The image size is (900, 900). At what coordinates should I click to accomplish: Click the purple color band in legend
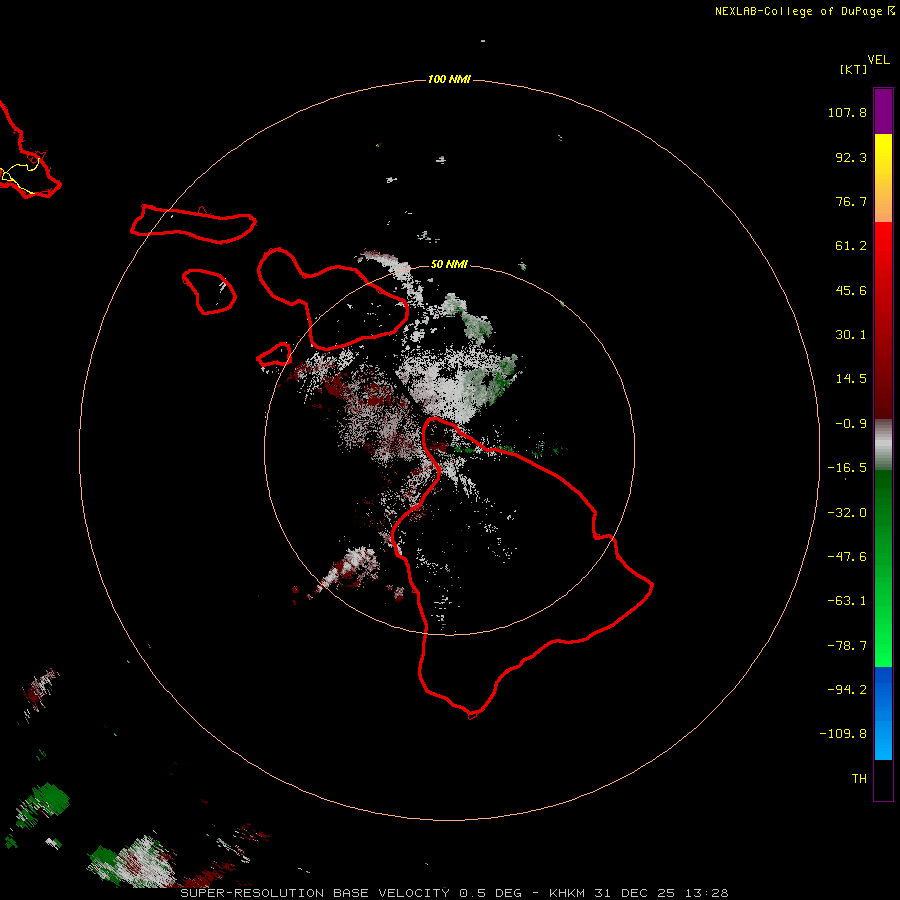click(883, 111)
